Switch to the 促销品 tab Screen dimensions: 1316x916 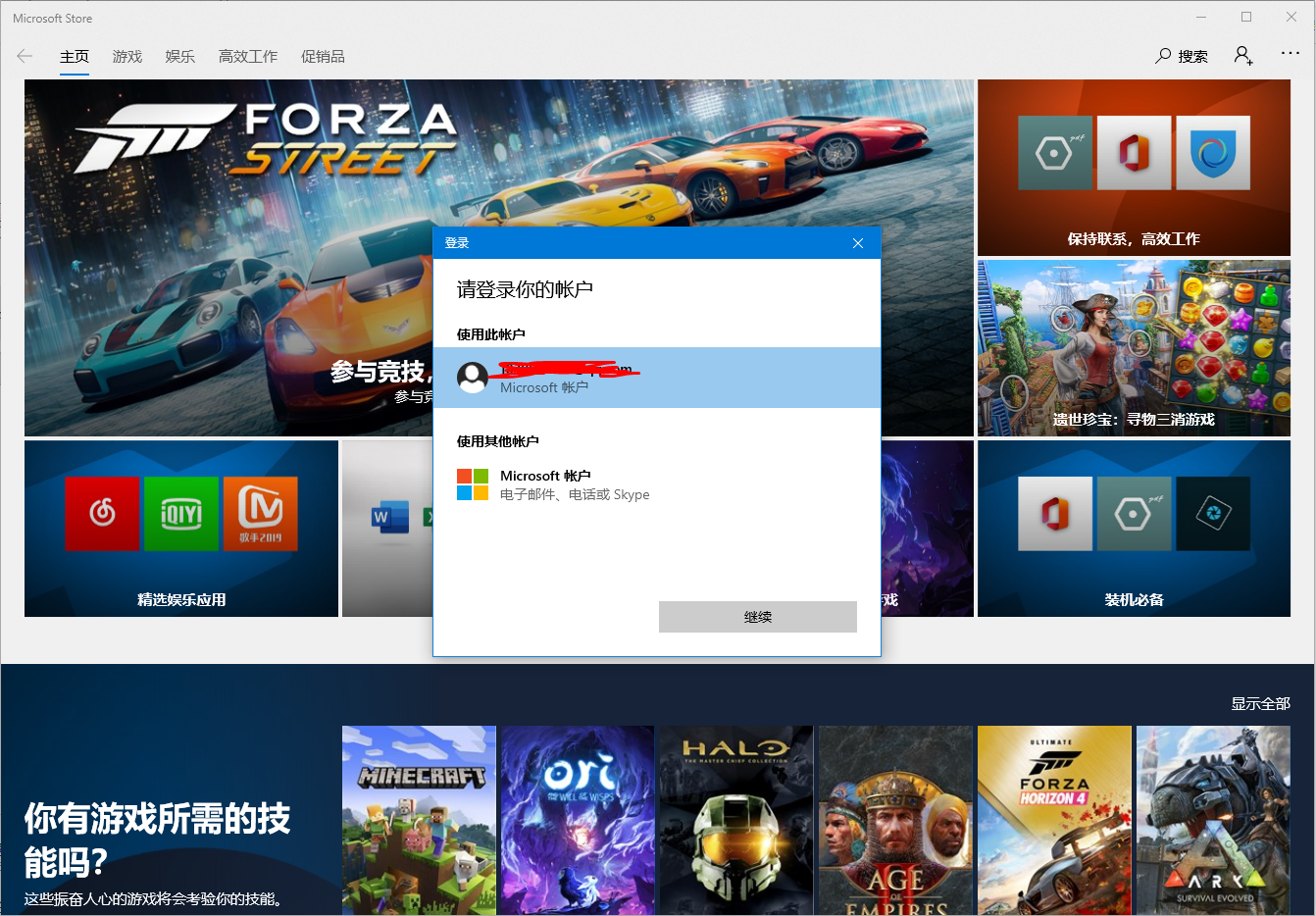click(x=323, y=57)
